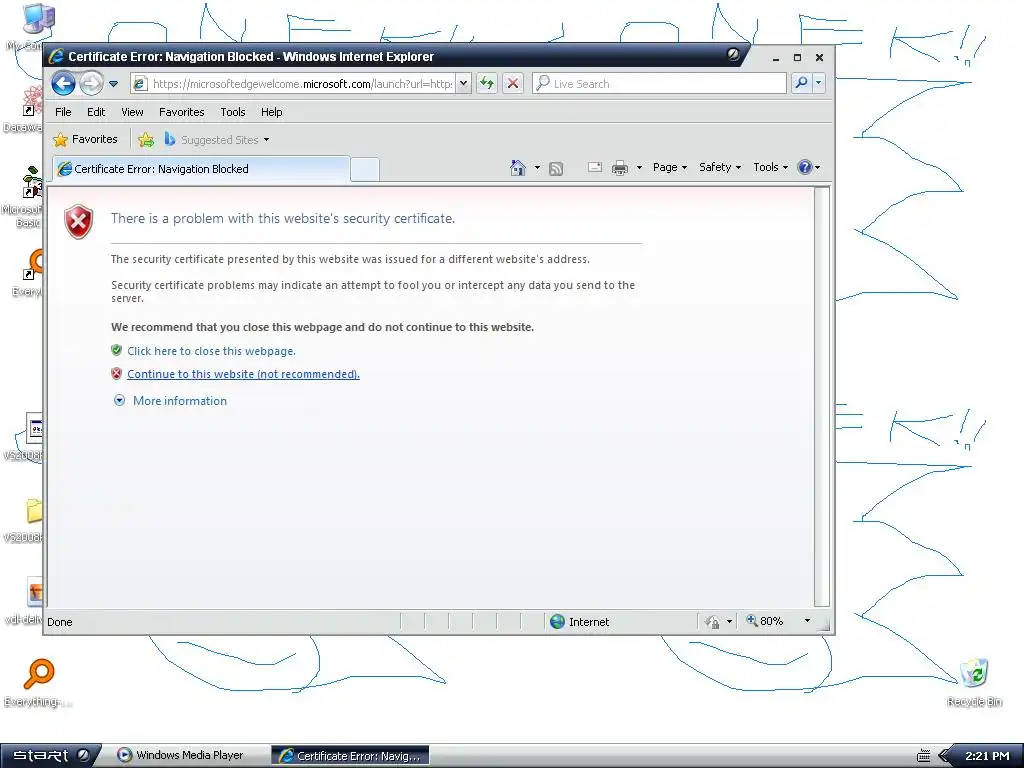Viewport: 1024px width, 768px height.
Task: Click the title bar circular slash icon
Action: point(733,55)
